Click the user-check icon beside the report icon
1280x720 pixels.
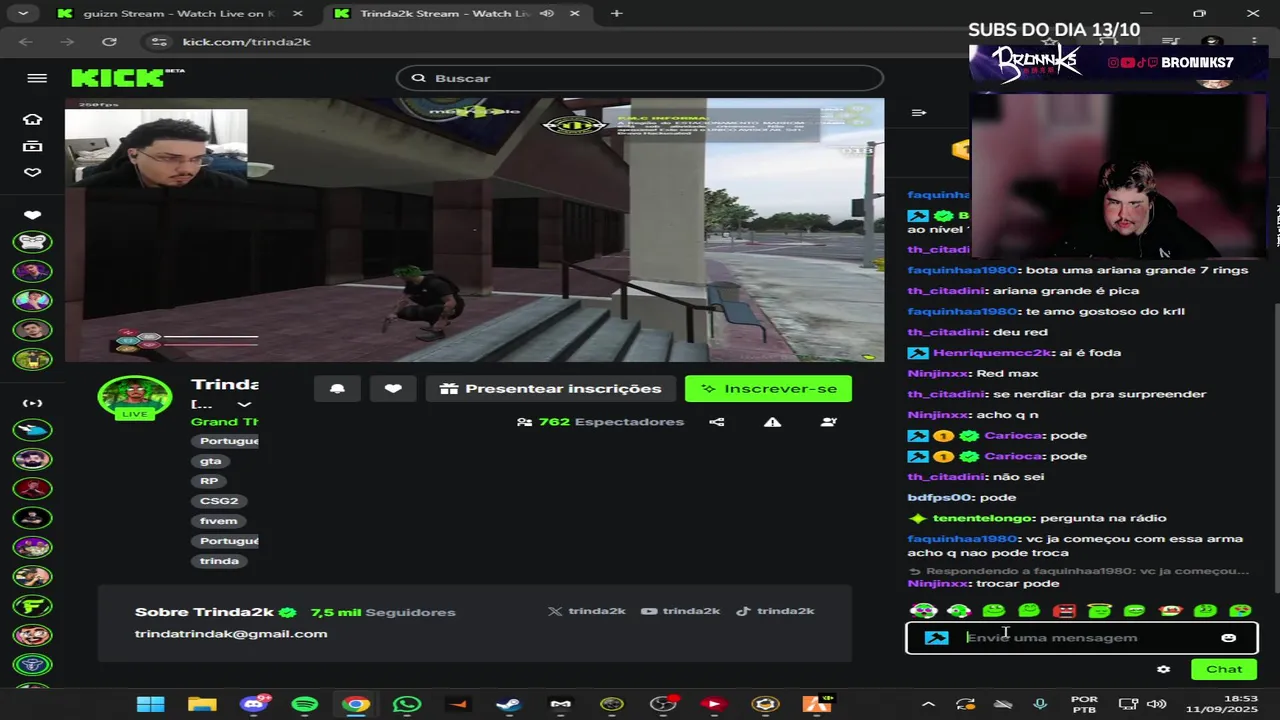coord(828,422)
